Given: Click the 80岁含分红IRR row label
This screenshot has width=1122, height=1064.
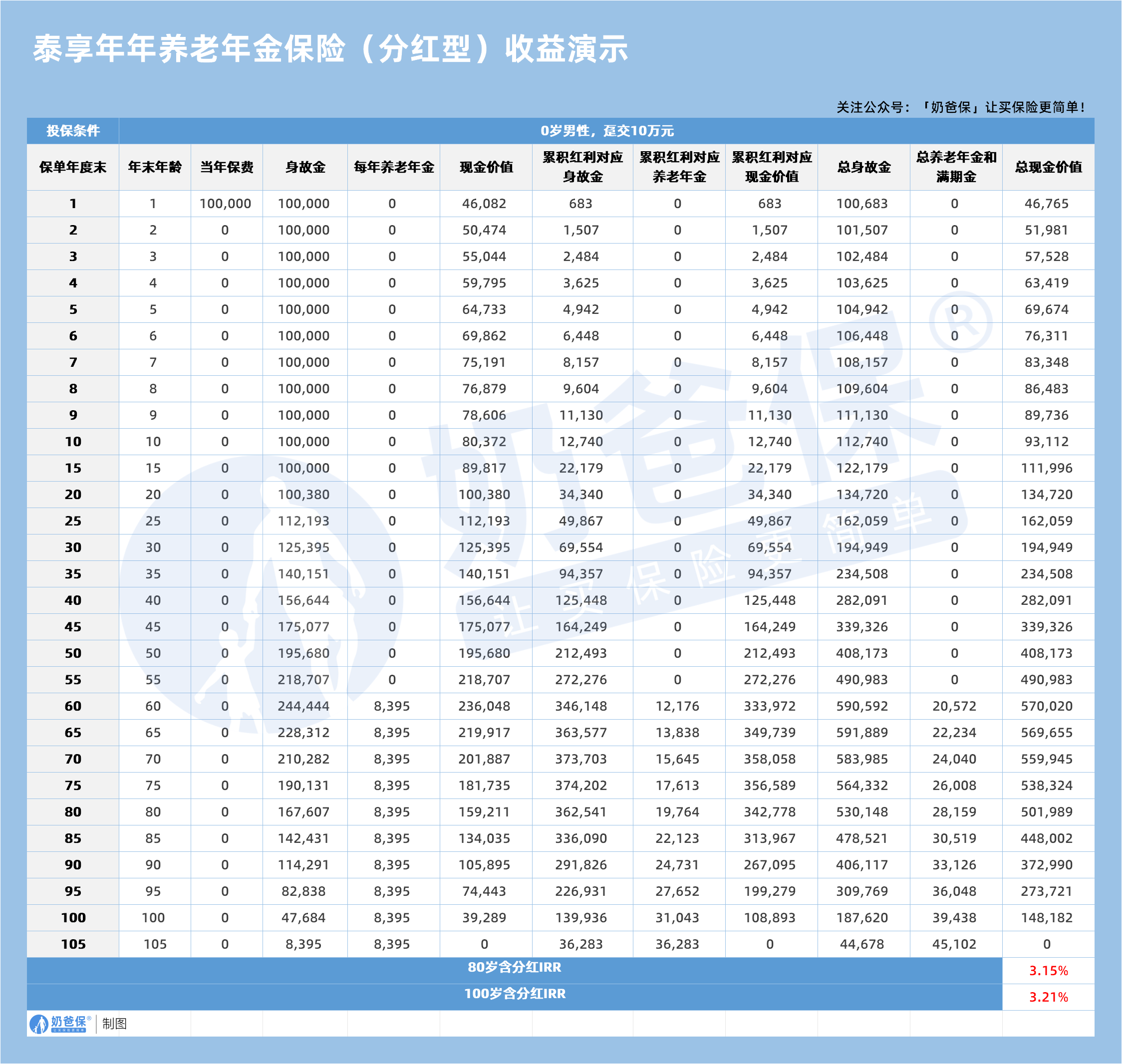Looking at the screenshot, I should (x=514, y=968).
